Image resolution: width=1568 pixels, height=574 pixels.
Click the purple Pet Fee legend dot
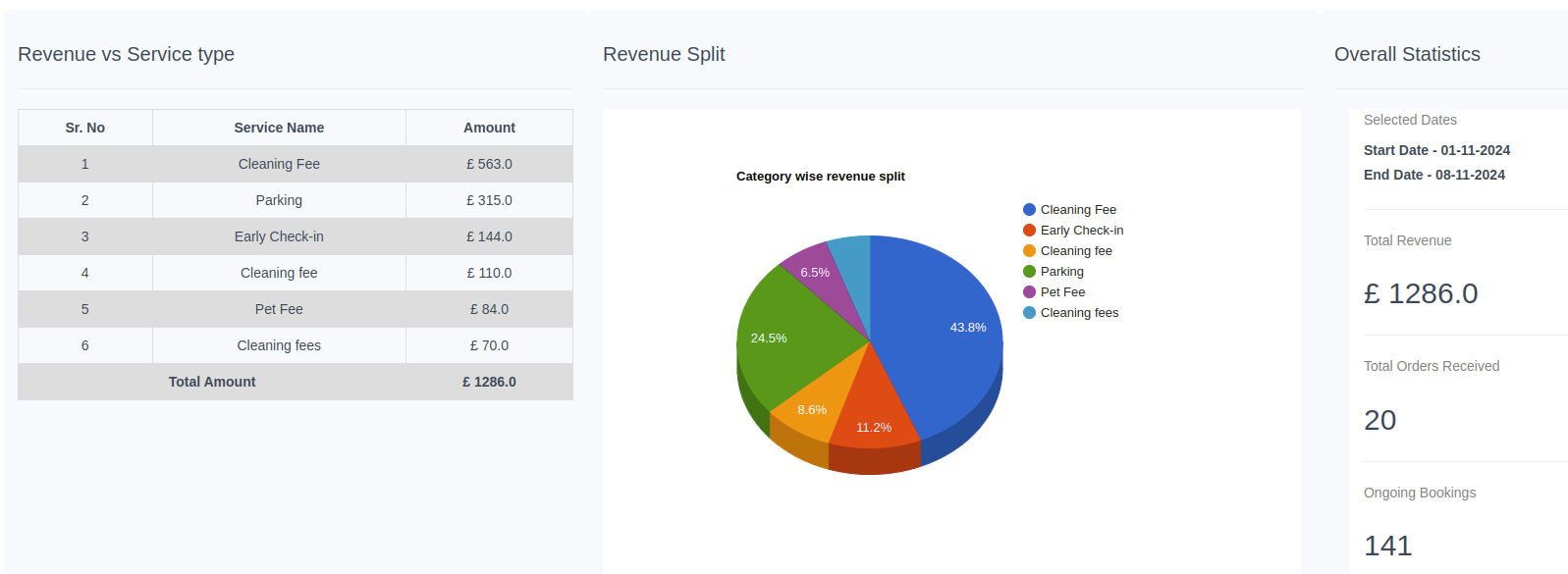(x=1029, y=292)
